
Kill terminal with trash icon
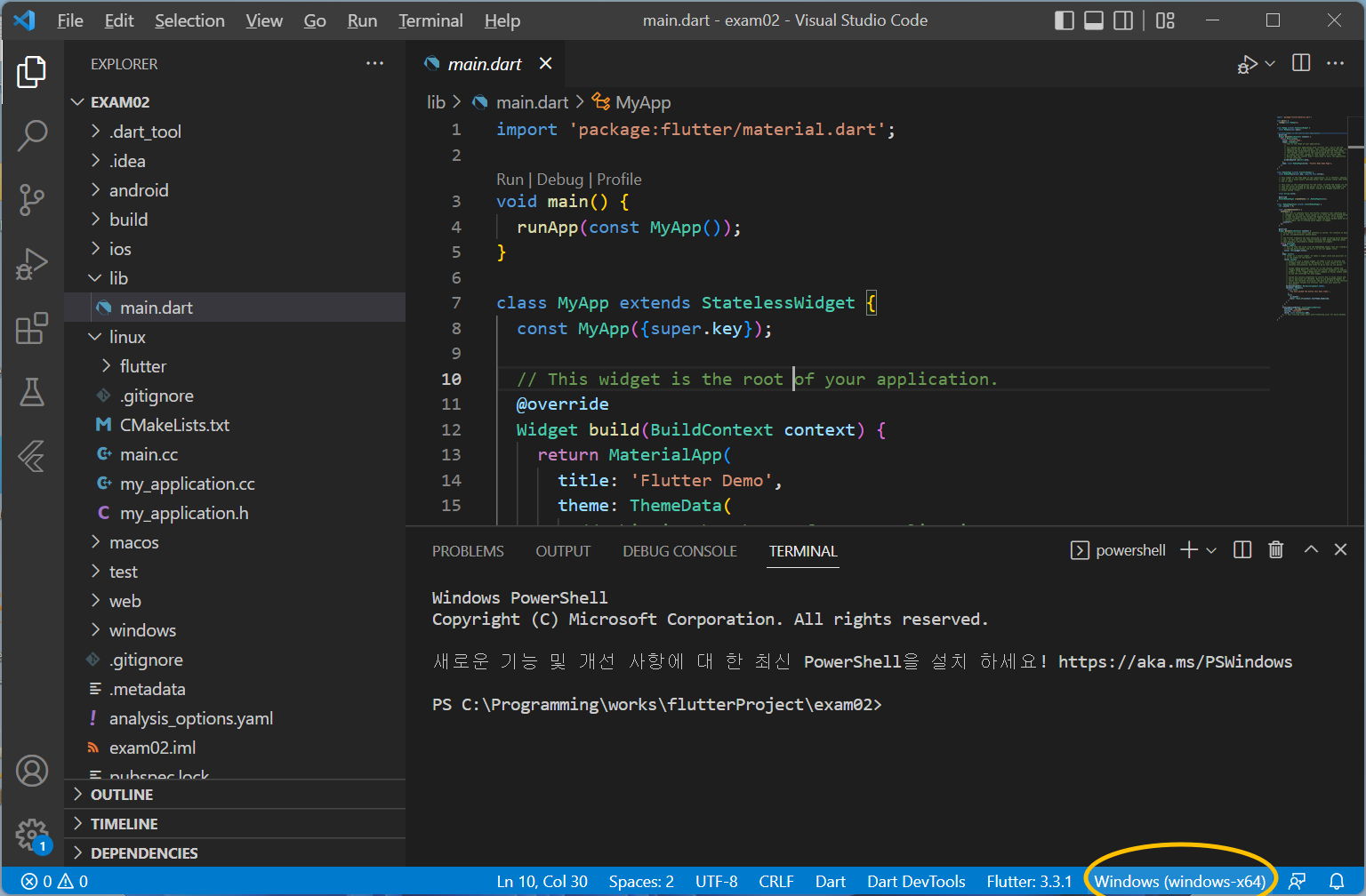click(x=1275, y=550)
